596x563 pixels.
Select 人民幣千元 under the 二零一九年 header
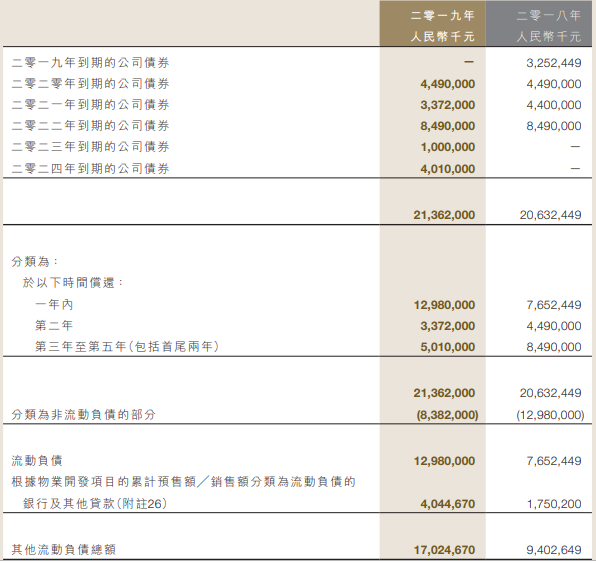coord(442,36)
